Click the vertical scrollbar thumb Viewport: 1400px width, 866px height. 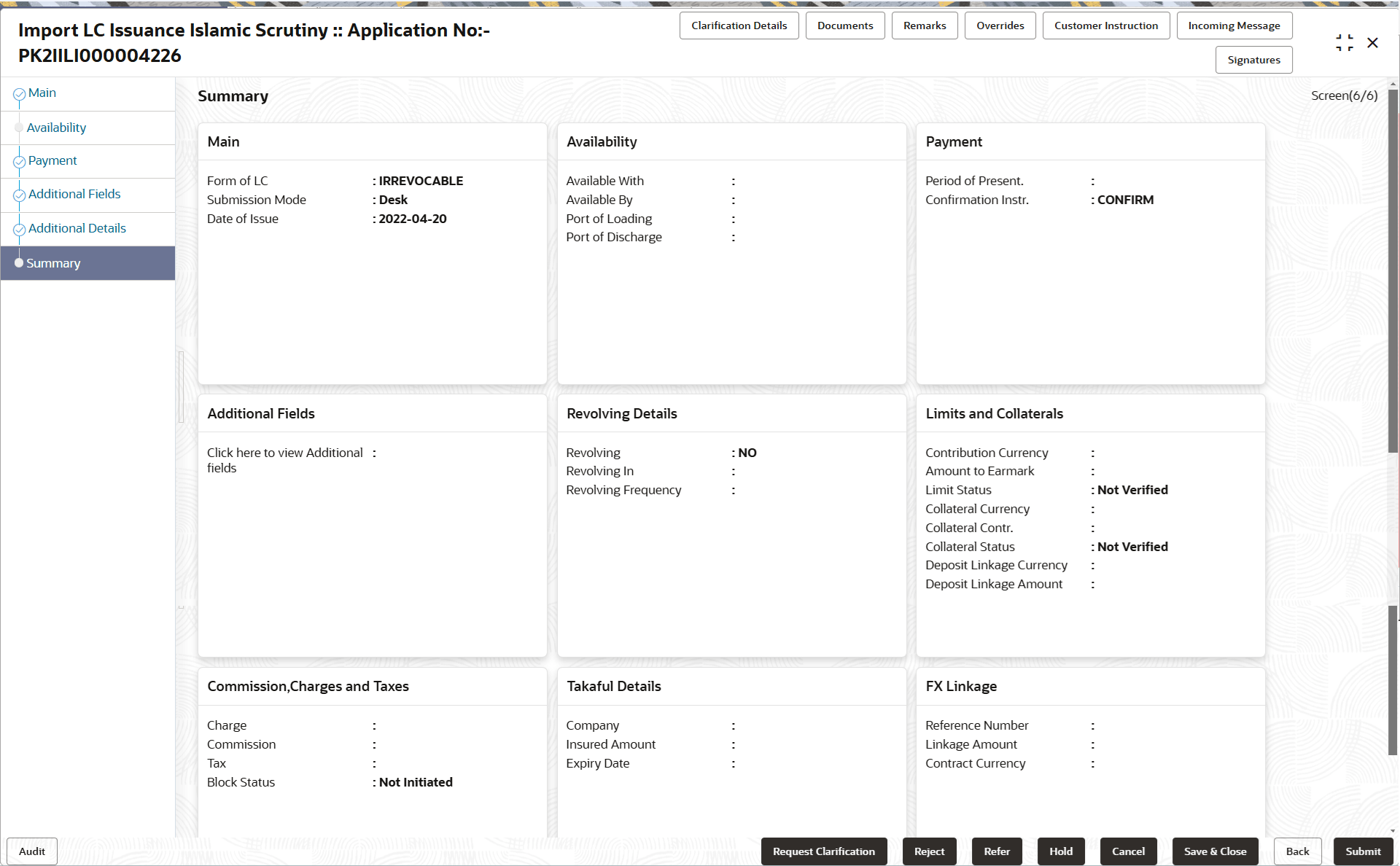click(1393, 270)
